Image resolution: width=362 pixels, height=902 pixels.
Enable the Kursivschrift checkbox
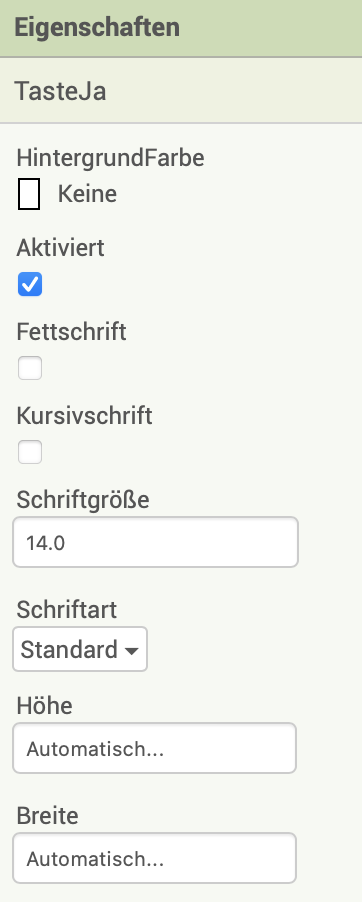point(30,452)
